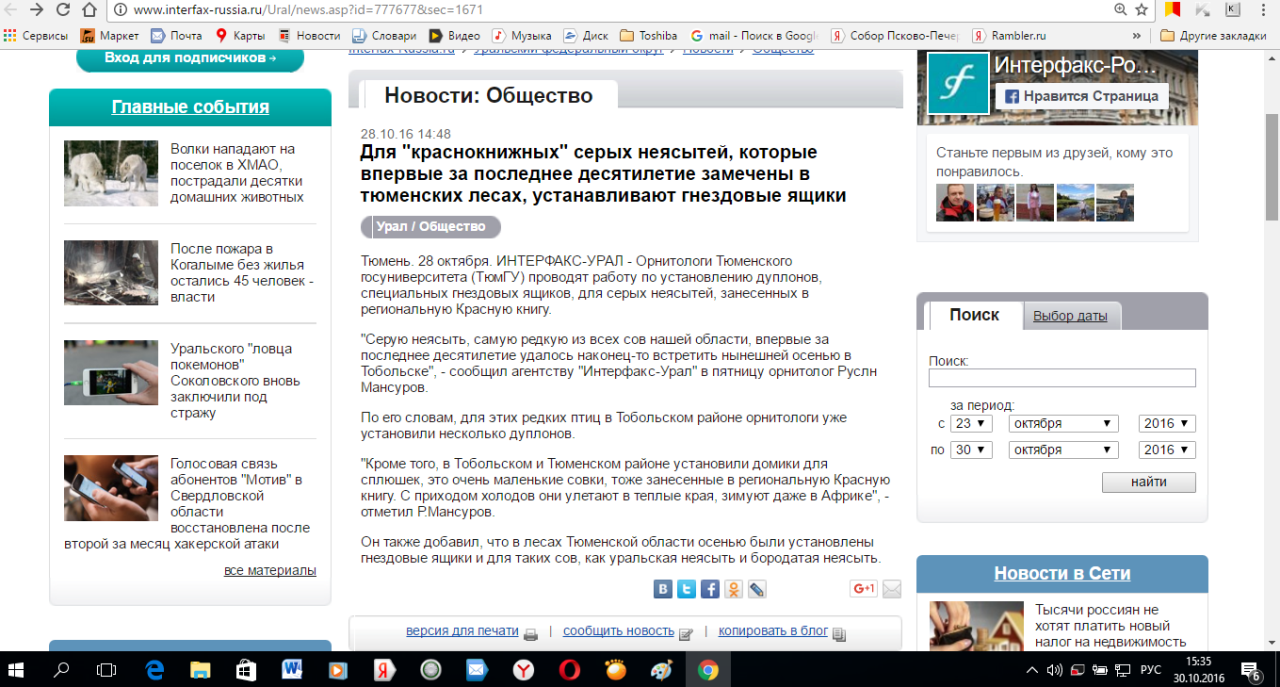Open Другие закладки bookmarks folder
The image size is (1280, 687).
tap(1212, 36)
